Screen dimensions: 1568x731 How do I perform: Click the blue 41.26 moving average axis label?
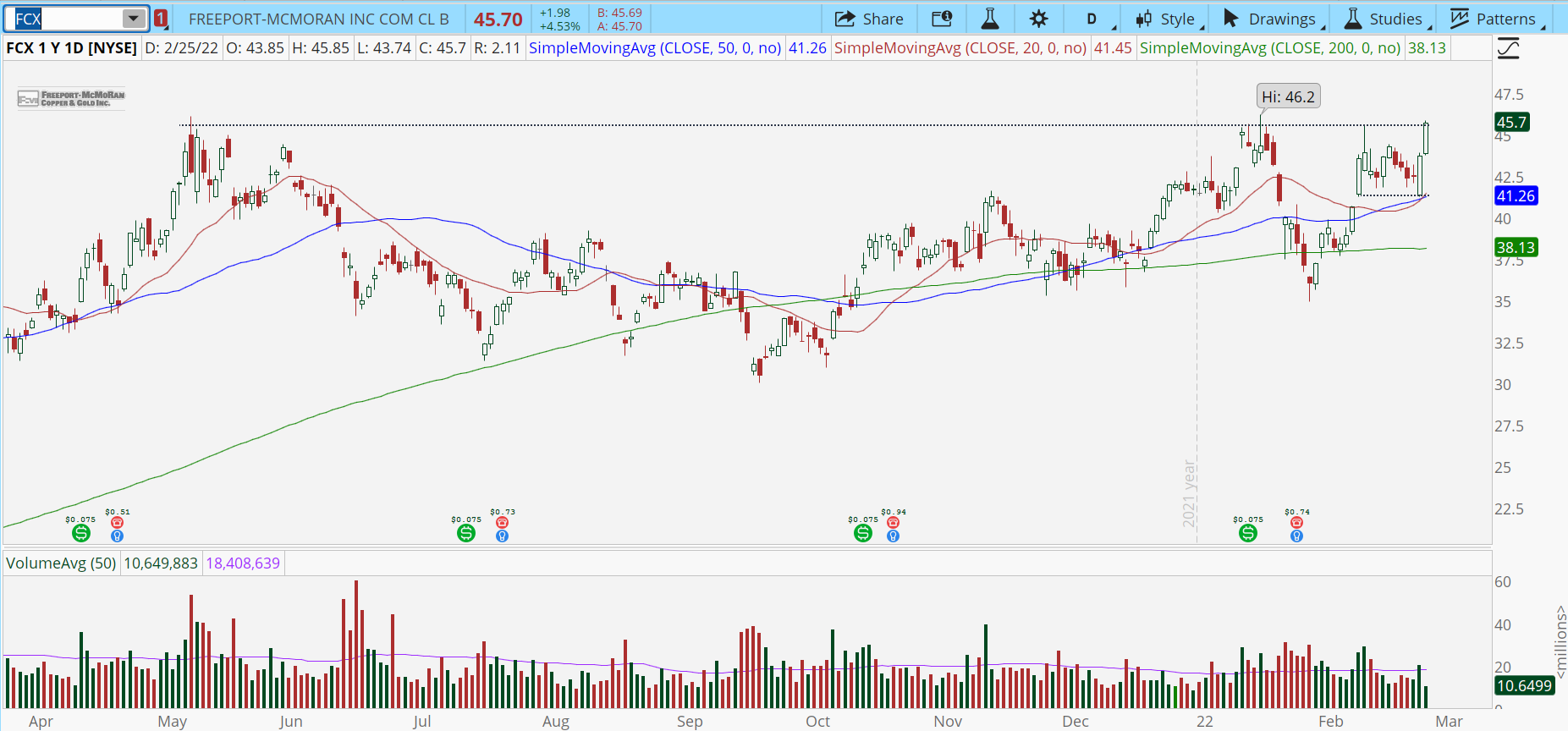[x=1516, y=195]
